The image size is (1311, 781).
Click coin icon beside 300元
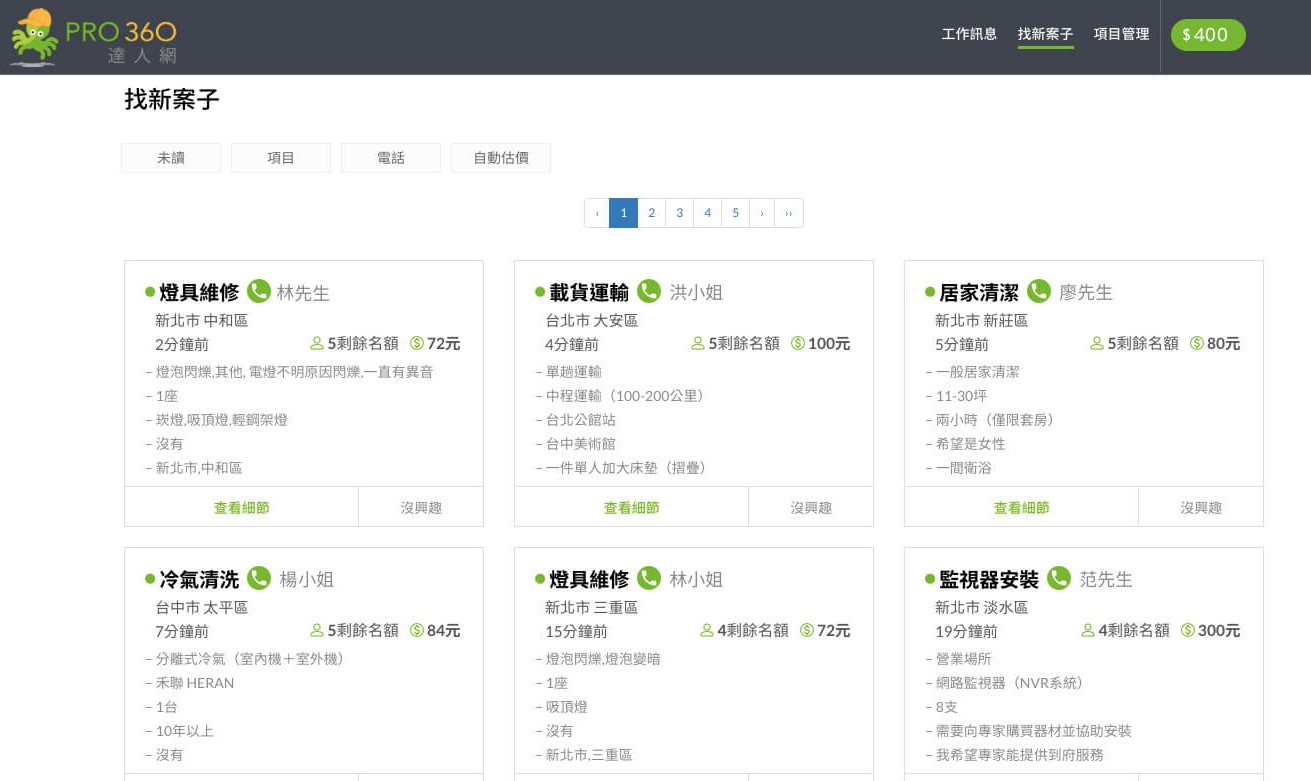pyautogui.click(x=1188, y=630)
